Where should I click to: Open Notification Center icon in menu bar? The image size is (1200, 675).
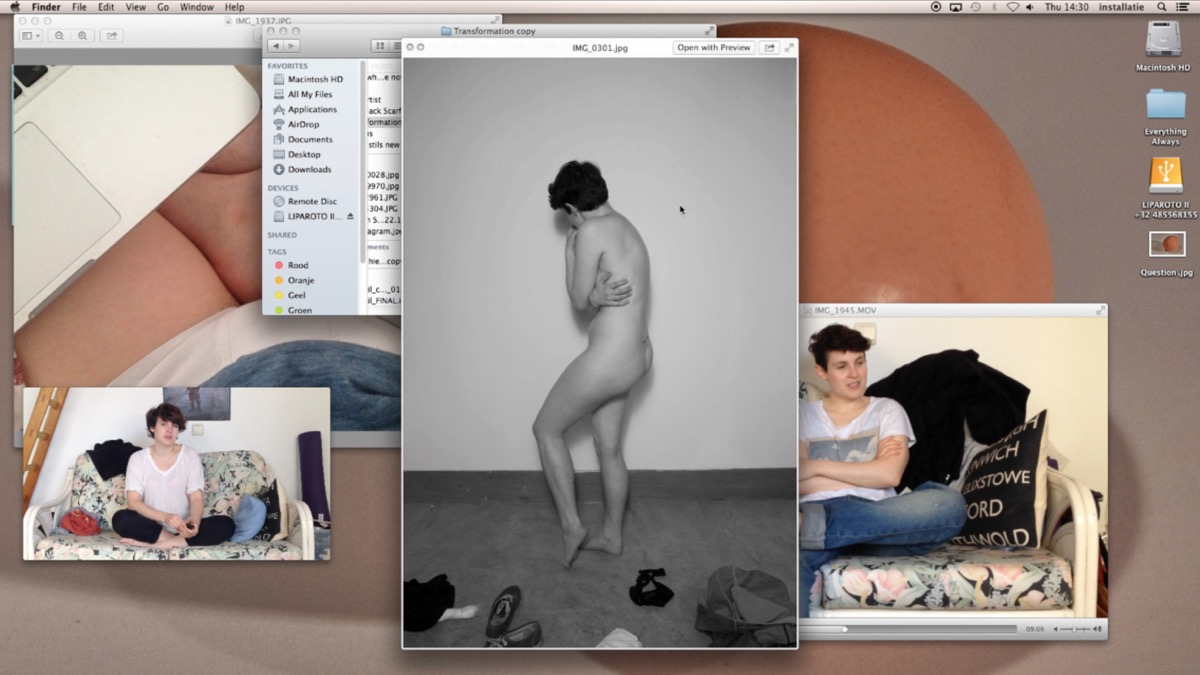click(1182, 7)
